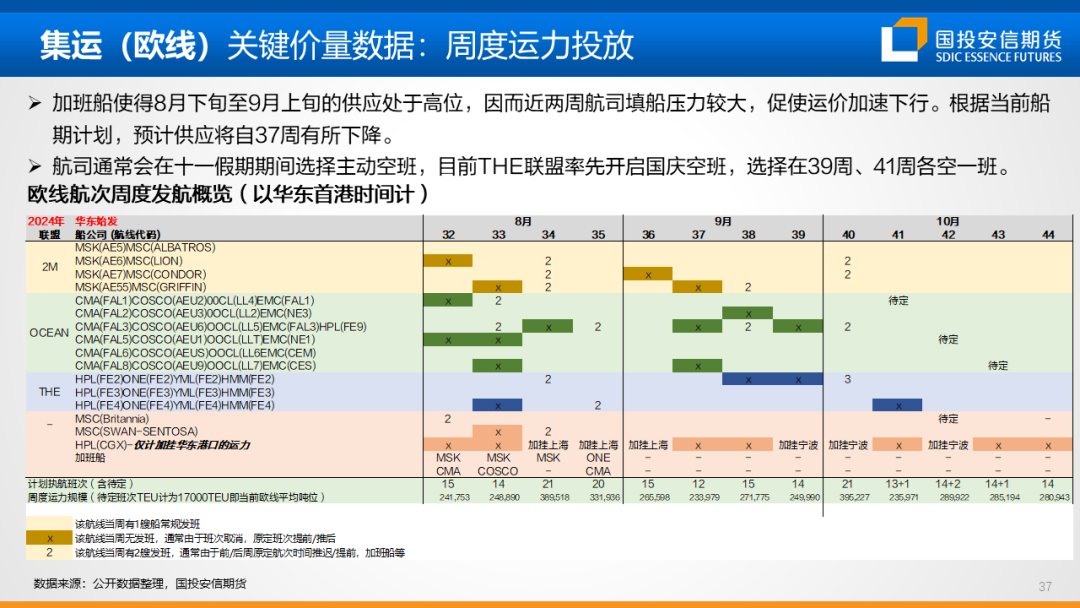Click week 37 column header
Image resolution: width=1080 pixels, height=608 pixels.
[x=698, y=235]
